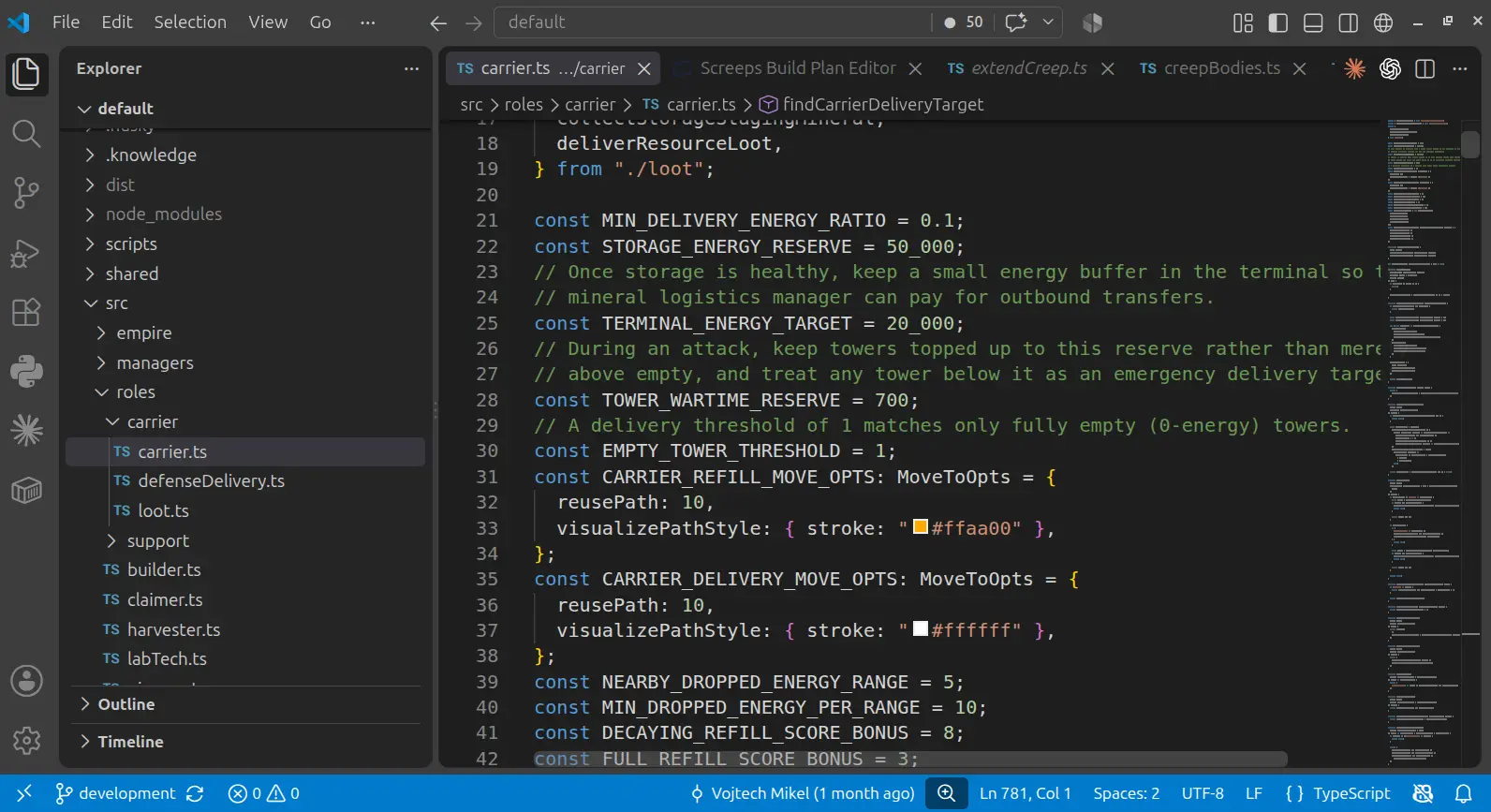
Task: Open the Source Control view
Action: pos(26,194)
